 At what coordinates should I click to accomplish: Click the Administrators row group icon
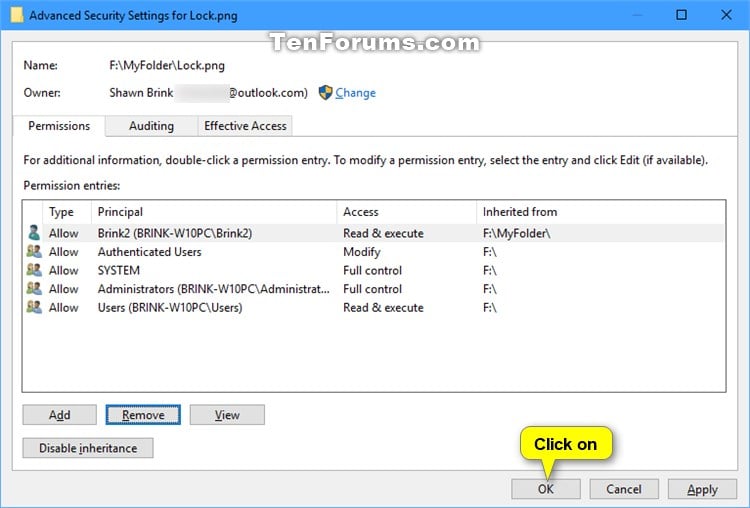pyautogui.click(x=34, y=289)
